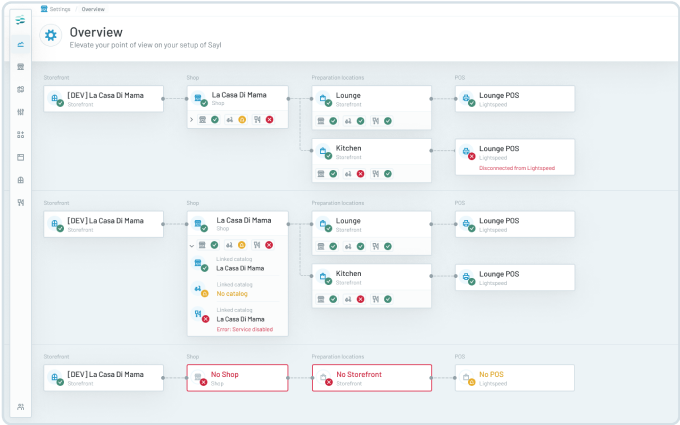Click the globe icon in left sidebar
This screenshot has width=680, height=425.
click(20, 180)
